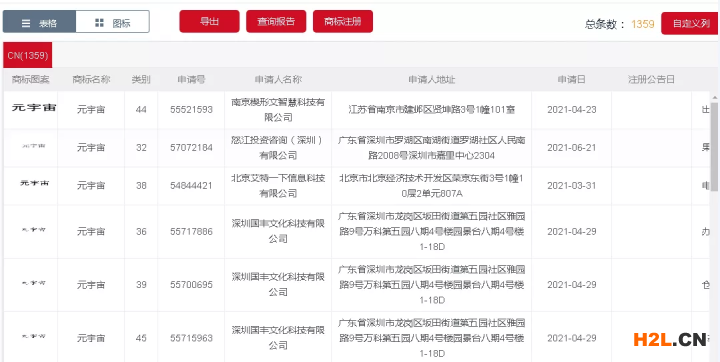Open trademark image for application 55717886
This screenshot has width=720, height=362.
[x=34, y=229]
